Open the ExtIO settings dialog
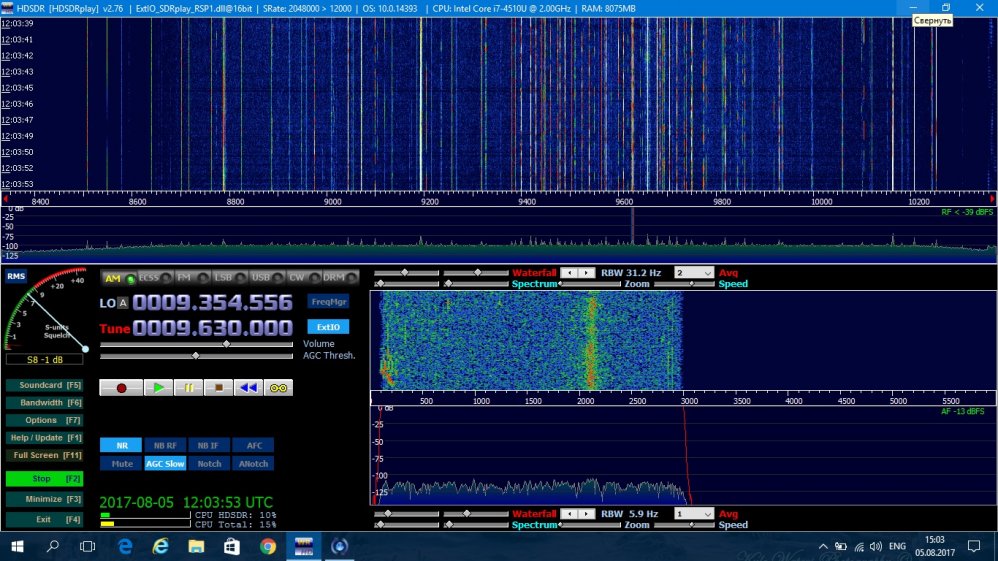The width and height of the screenshot is (998, 561). point(328,327)
